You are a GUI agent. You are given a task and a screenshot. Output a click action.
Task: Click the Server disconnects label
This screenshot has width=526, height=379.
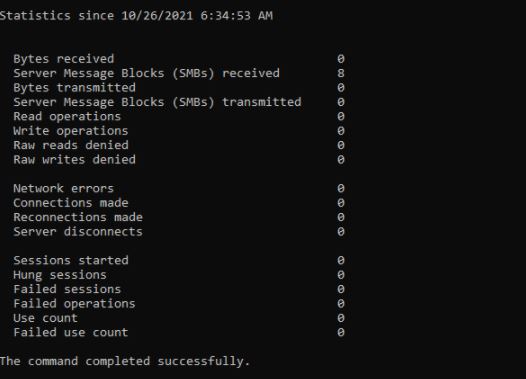pos(78,232)
